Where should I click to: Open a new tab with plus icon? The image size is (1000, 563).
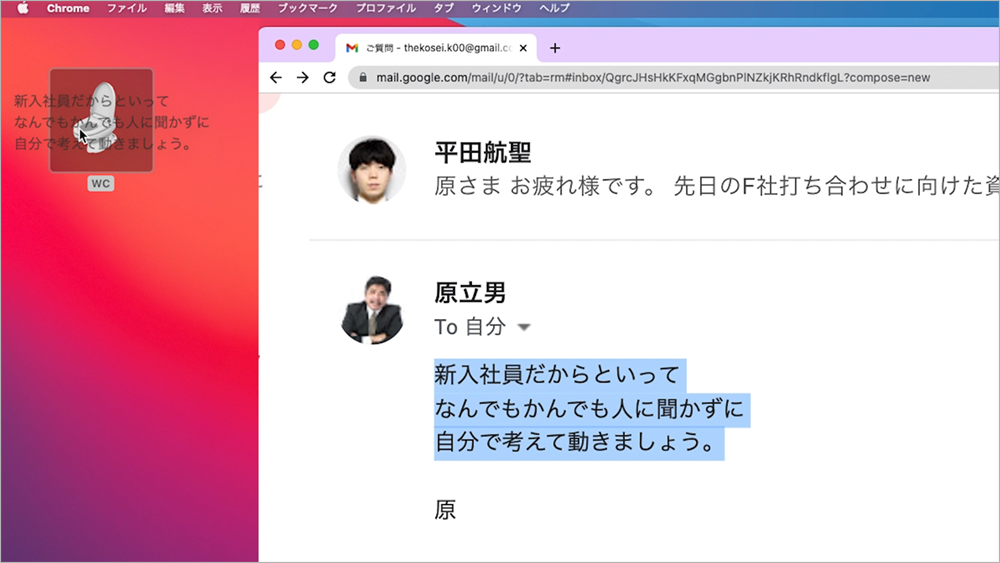coord(556,48)
